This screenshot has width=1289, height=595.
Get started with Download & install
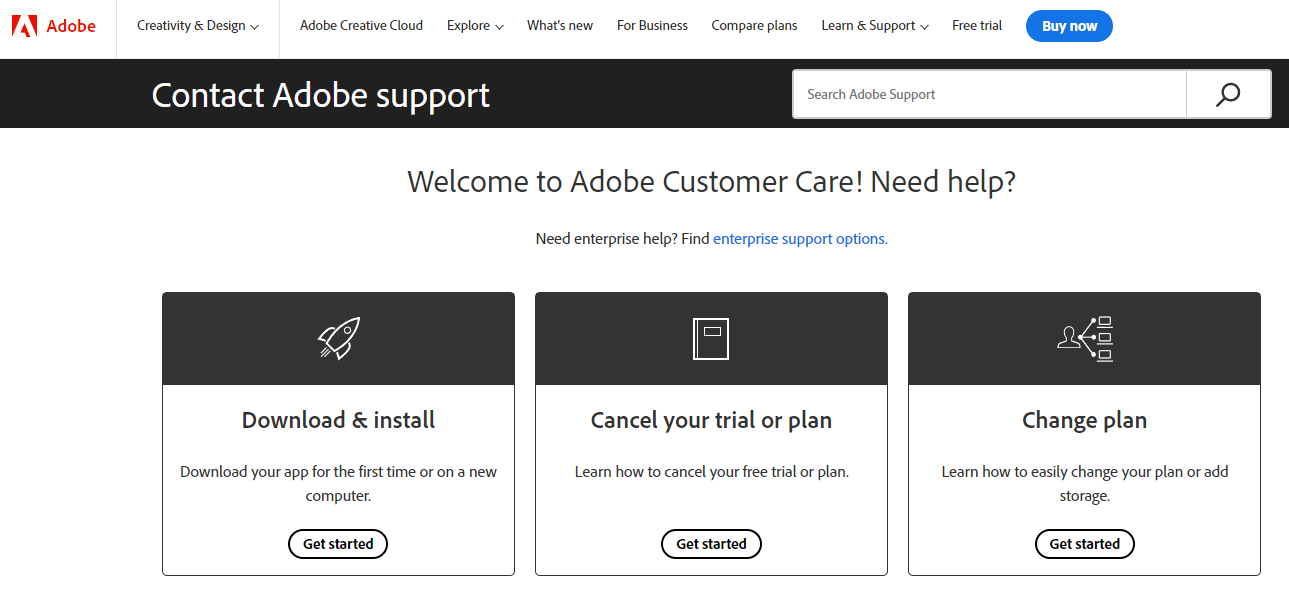pyautogui.click(x=338, y=543)
